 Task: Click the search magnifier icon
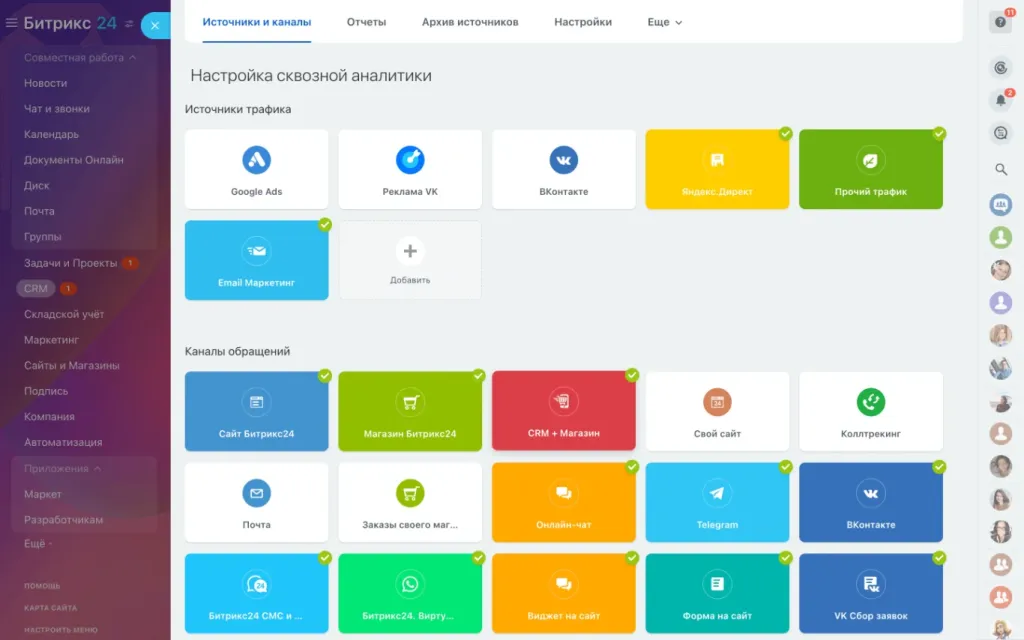click(1000, 170)
